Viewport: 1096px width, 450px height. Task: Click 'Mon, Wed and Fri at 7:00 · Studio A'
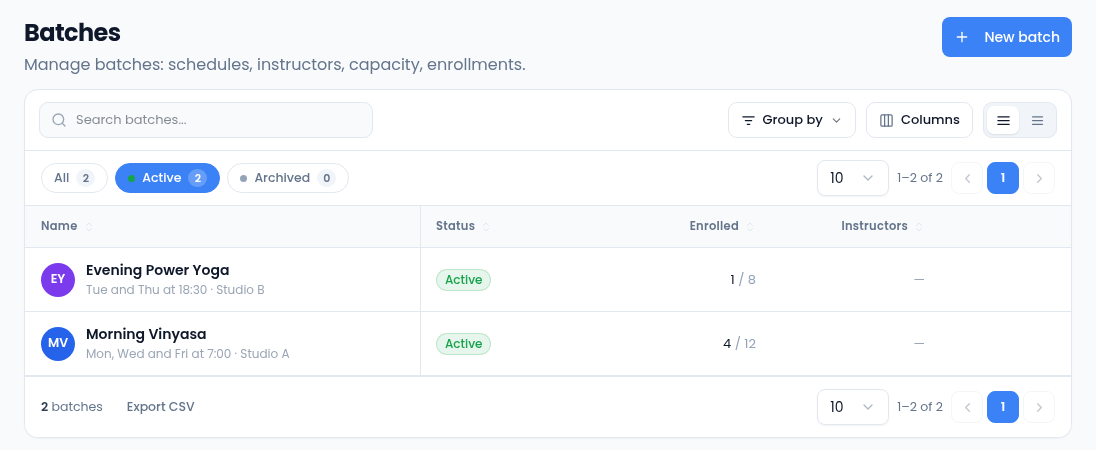[x=187, y=354]
